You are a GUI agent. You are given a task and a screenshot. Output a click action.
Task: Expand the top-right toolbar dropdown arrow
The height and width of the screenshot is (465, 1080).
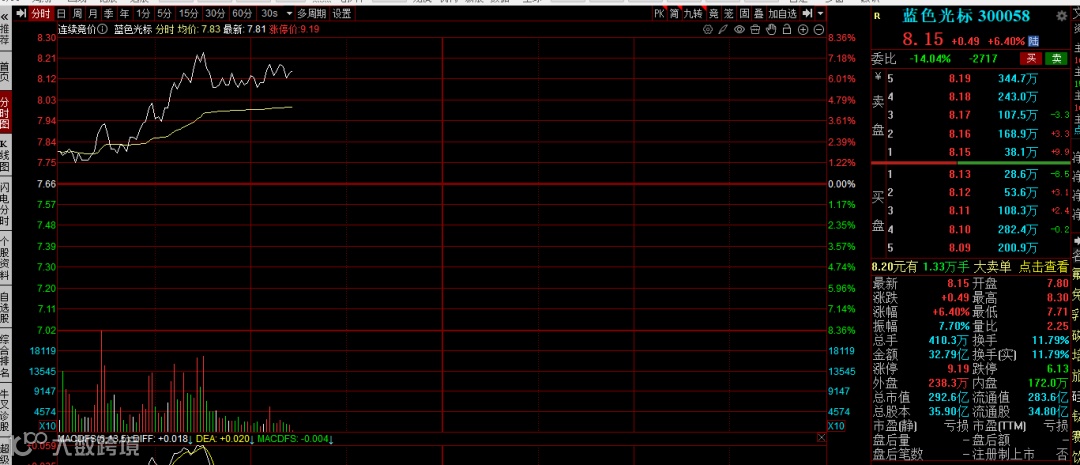[821, 14]
